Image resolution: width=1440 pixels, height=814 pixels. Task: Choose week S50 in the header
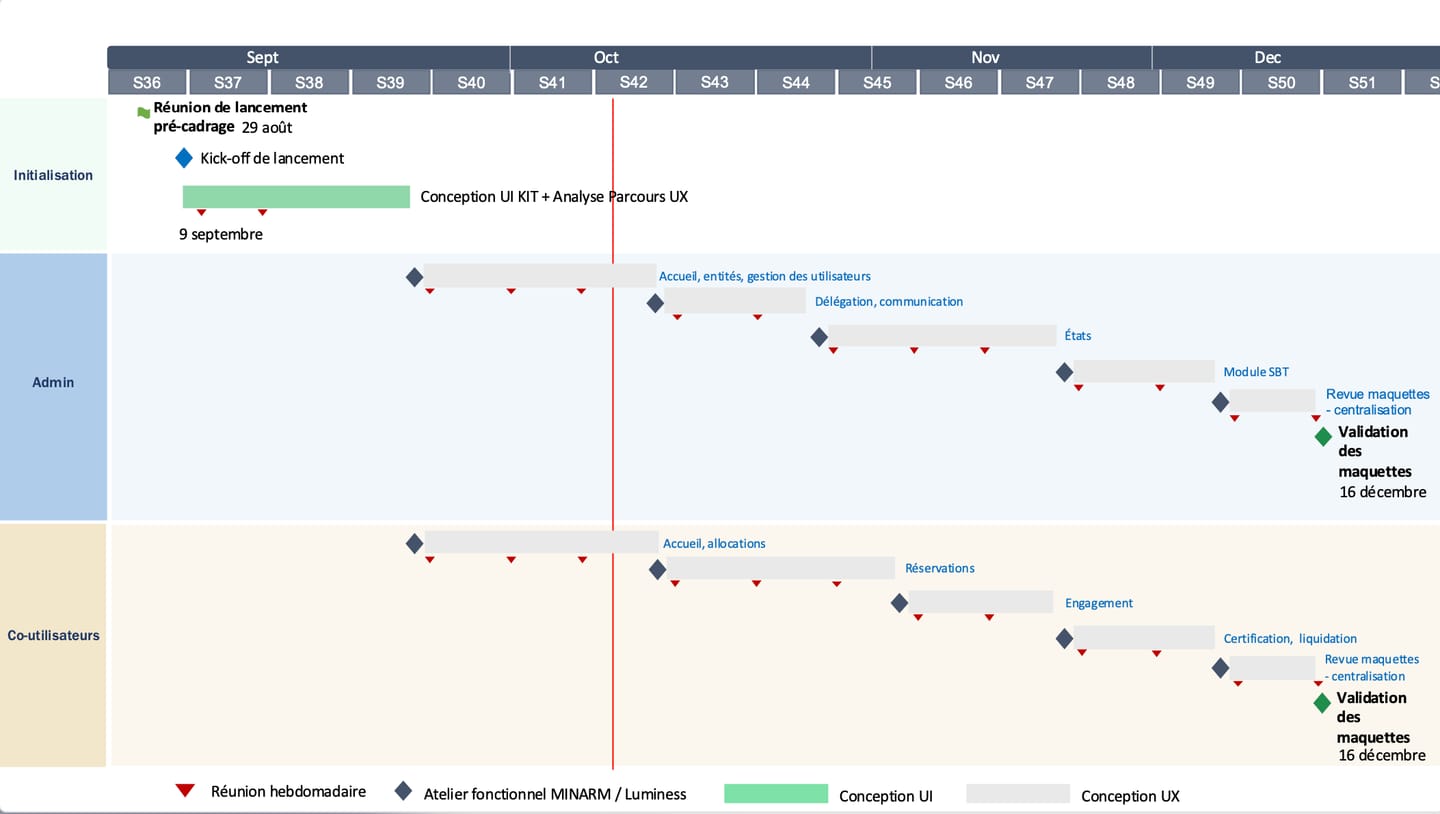point(1281,82)
